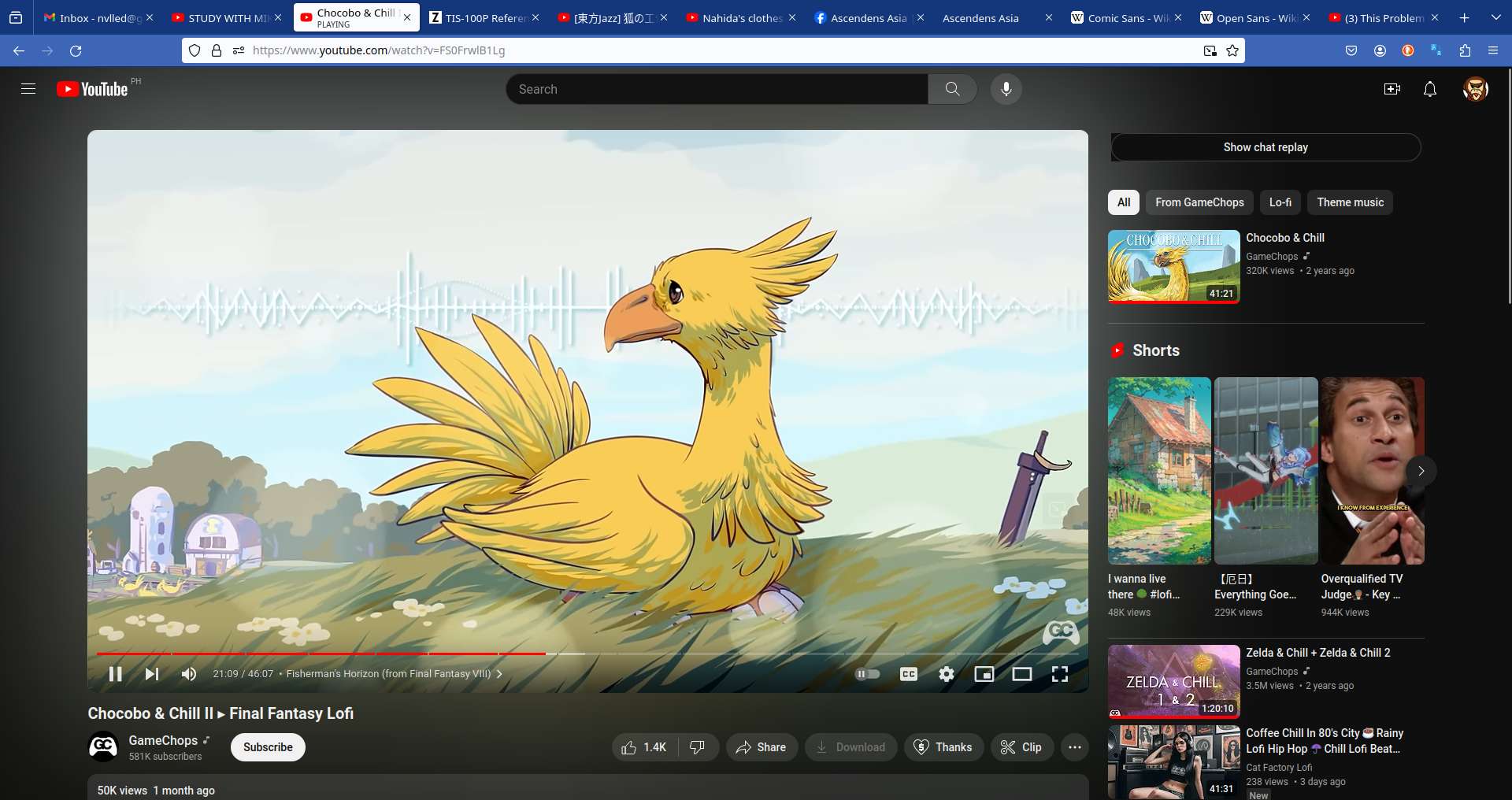Bookmark this page star icon
This screenshot has width=1512, height=800.
[x=1232, y=50]
